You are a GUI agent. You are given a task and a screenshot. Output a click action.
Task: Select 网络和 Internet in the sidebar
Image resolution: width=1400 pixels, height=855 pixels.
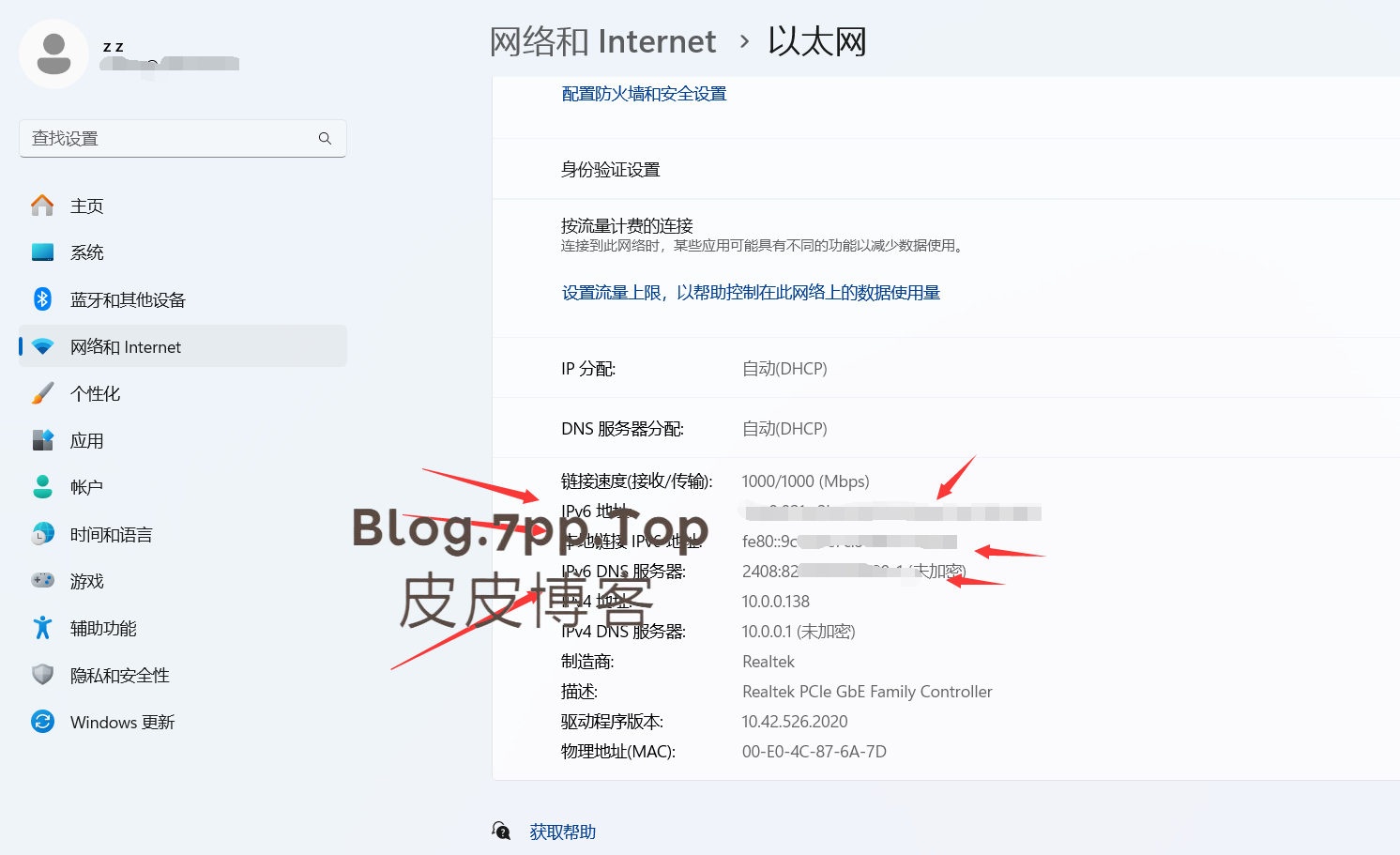tap(126, 347)
